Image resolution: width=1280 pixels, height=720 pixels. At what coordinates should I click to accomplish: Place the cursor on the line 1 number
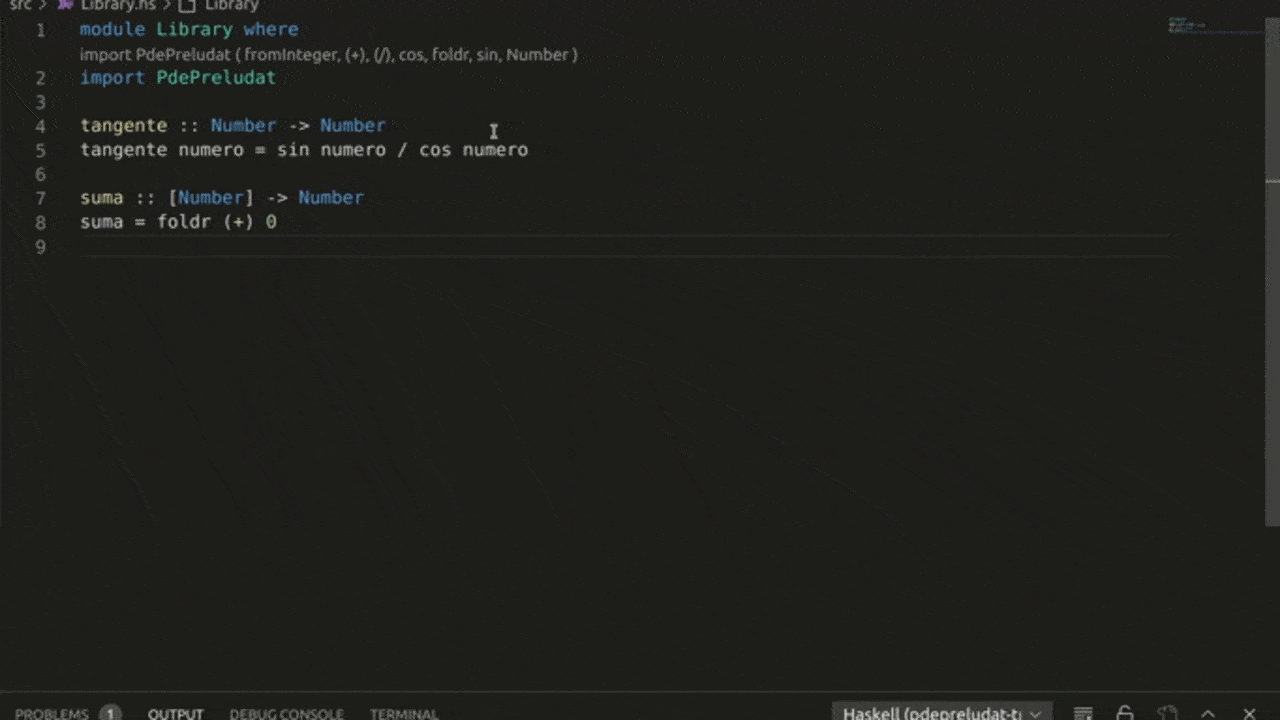(41, 29)
